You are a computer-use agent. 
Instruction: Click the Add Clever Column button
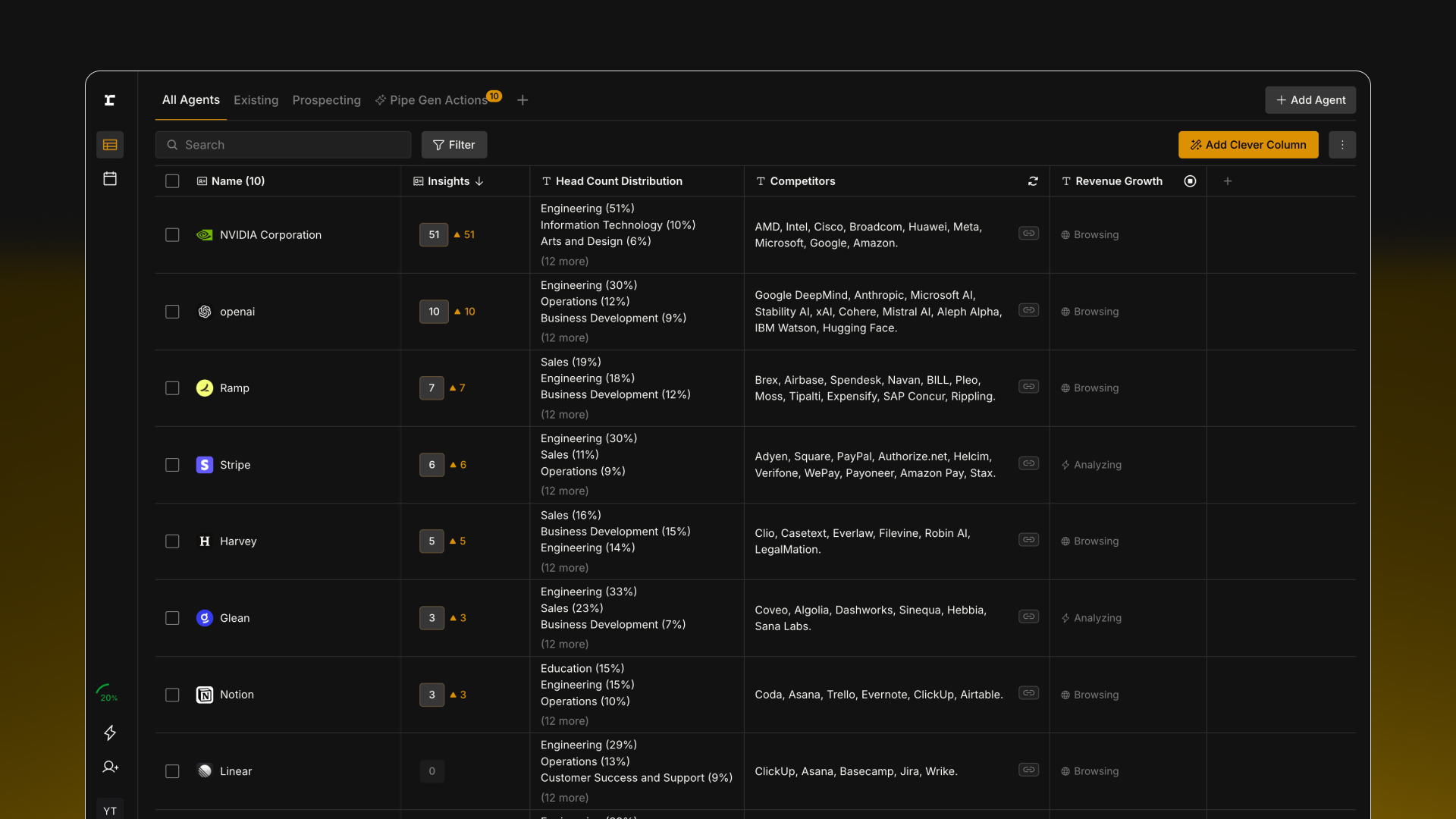pos(1248,145)
